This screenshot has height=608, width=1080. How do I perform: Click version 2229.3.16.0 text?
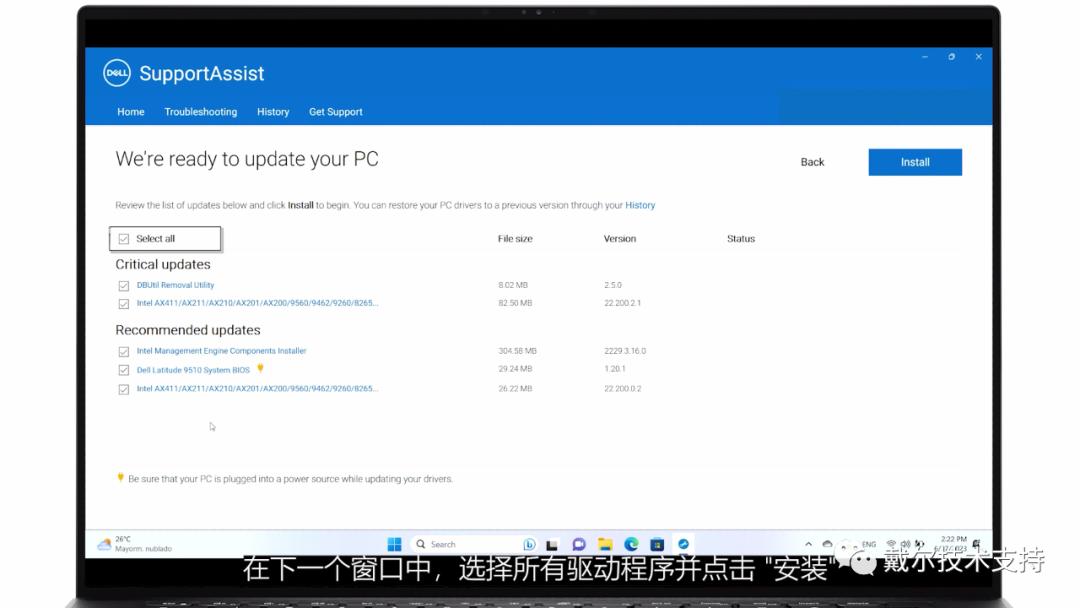point(625,351)
